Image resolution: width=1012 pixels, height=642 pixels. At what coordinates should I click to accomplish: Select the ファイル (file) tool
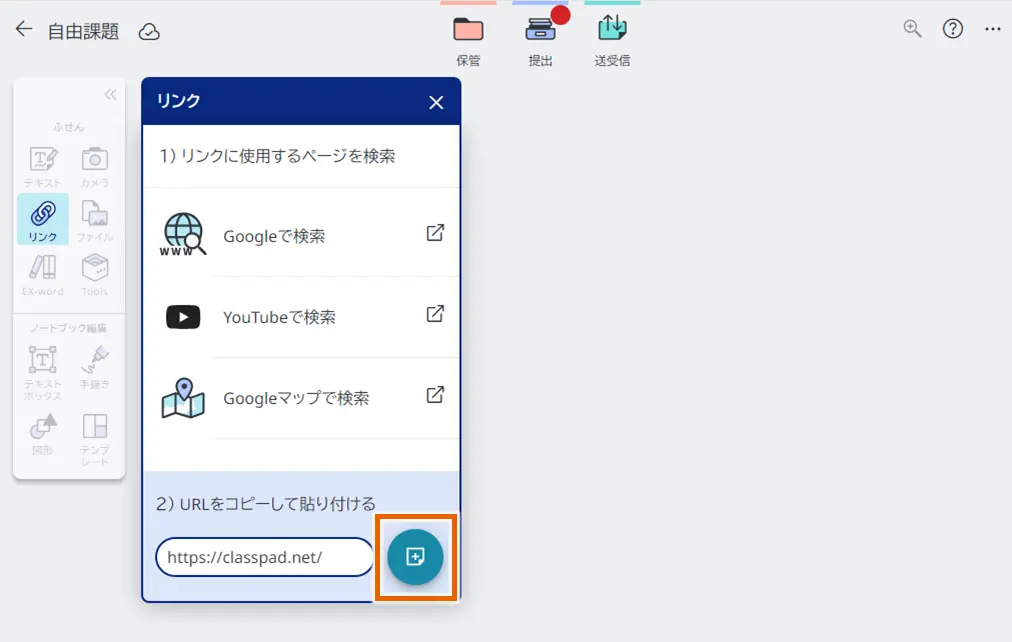[x=95, y=220]
